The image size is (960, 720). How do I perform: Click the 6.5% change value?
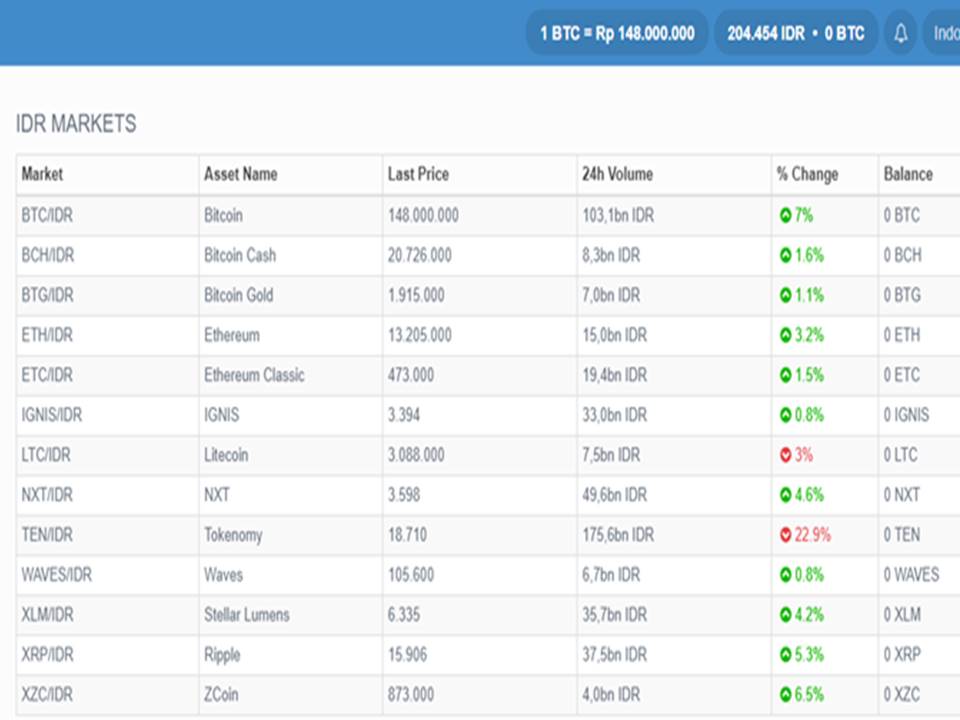(809, 695)
